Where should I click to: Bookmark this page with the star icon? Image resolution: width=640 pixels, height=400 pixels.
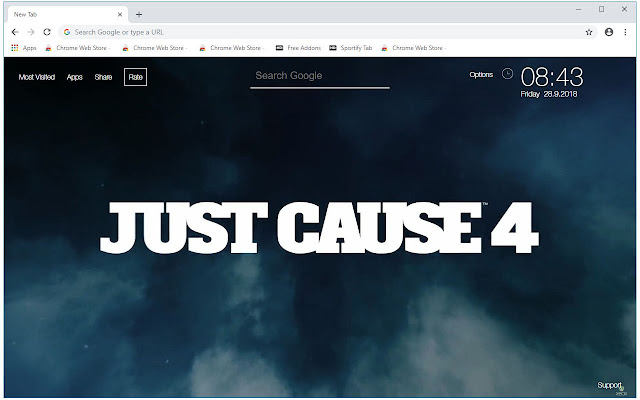(x=589, y=32)
